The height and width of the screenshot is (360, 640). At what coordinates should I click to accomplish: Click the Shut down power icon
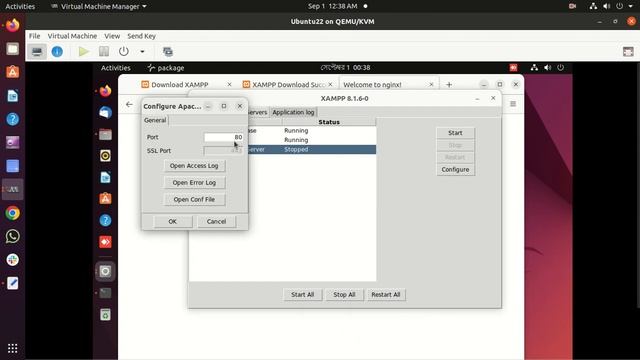124,52
